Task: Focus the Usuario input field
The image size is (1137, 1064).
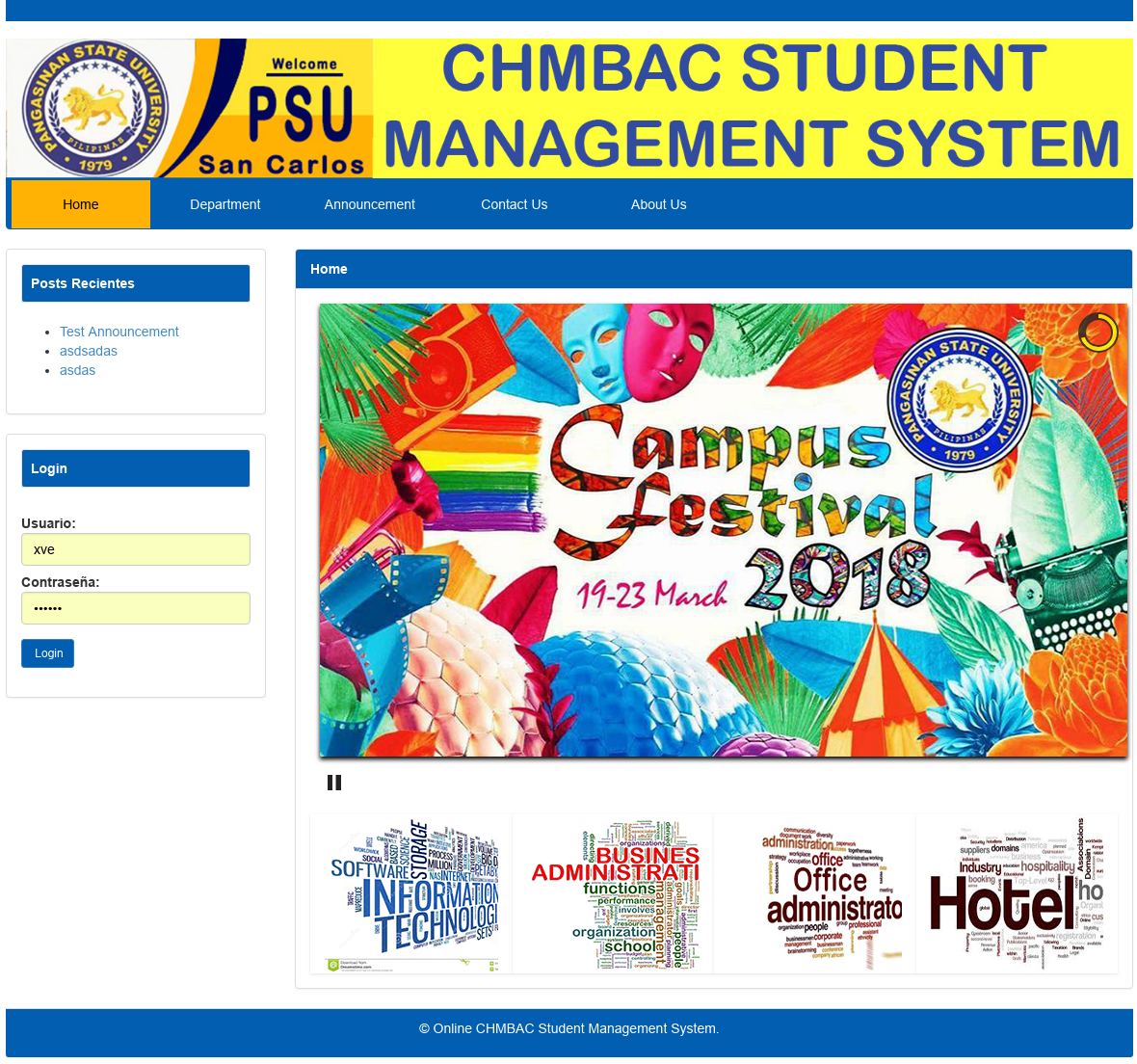Action: (136, 549)
